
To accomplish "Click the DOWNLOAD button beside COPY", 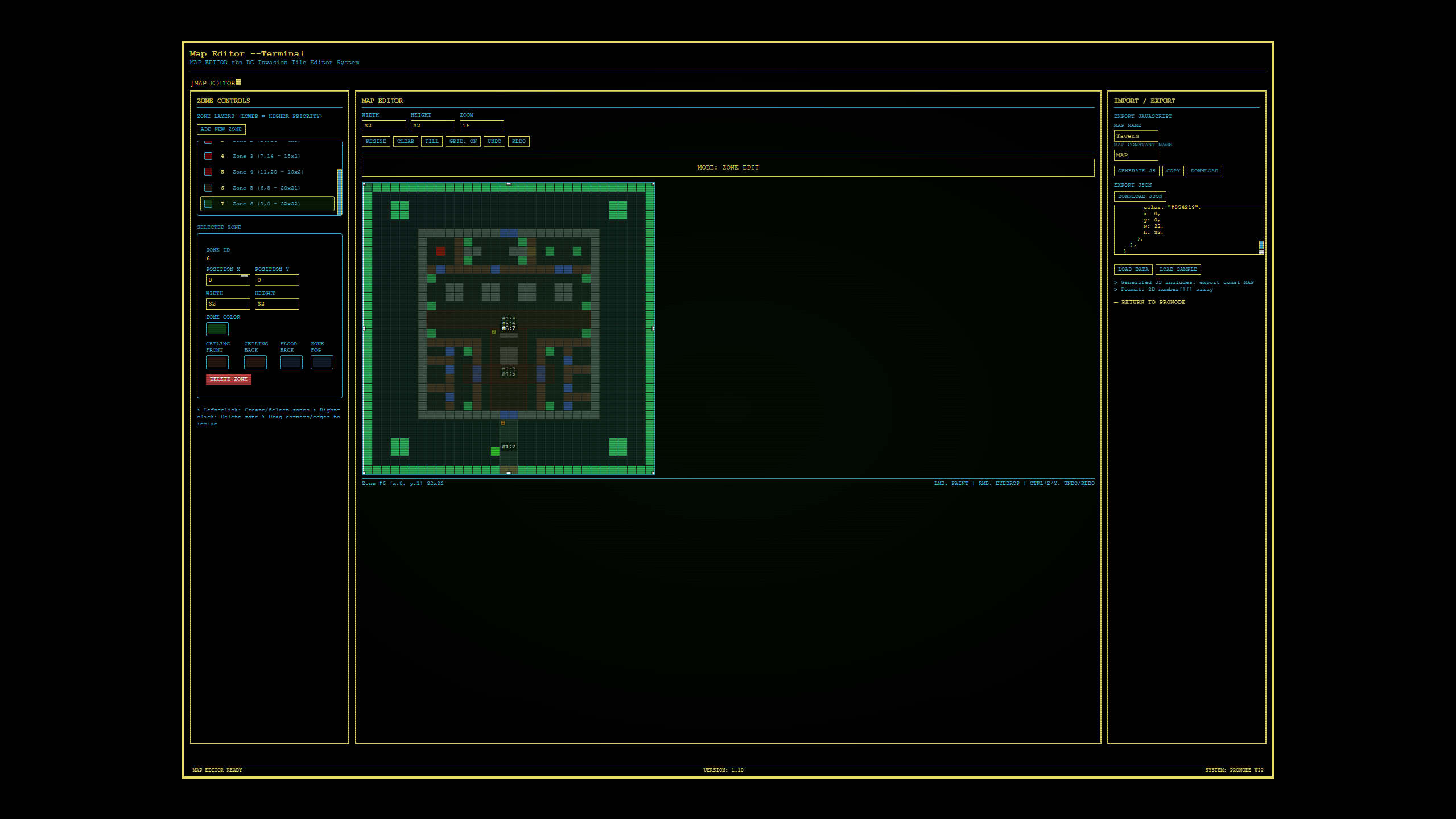I will pyautogui.click(x=1205, y=171).
